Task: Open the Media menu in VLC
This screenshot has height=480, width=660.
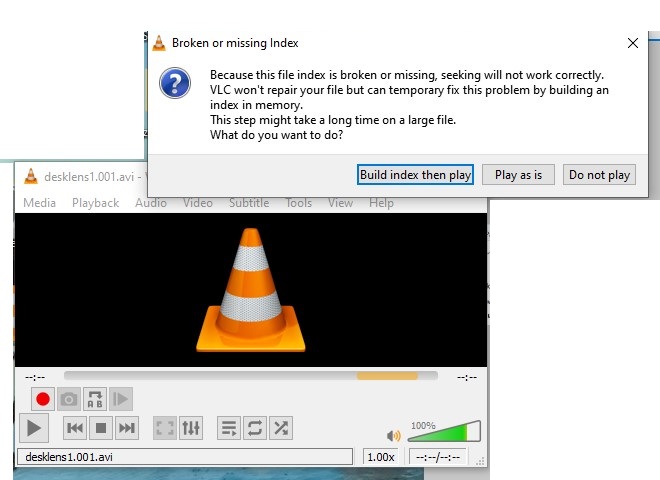Action: click(x=39, y=203)
